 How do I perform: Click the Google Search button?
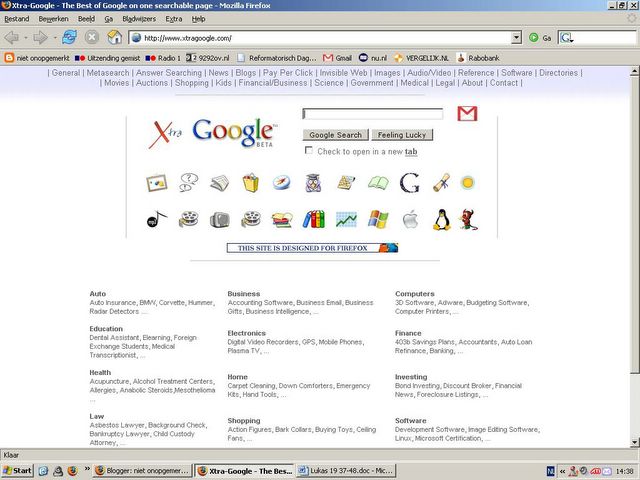pyautogui.click(x=336, y=135)
